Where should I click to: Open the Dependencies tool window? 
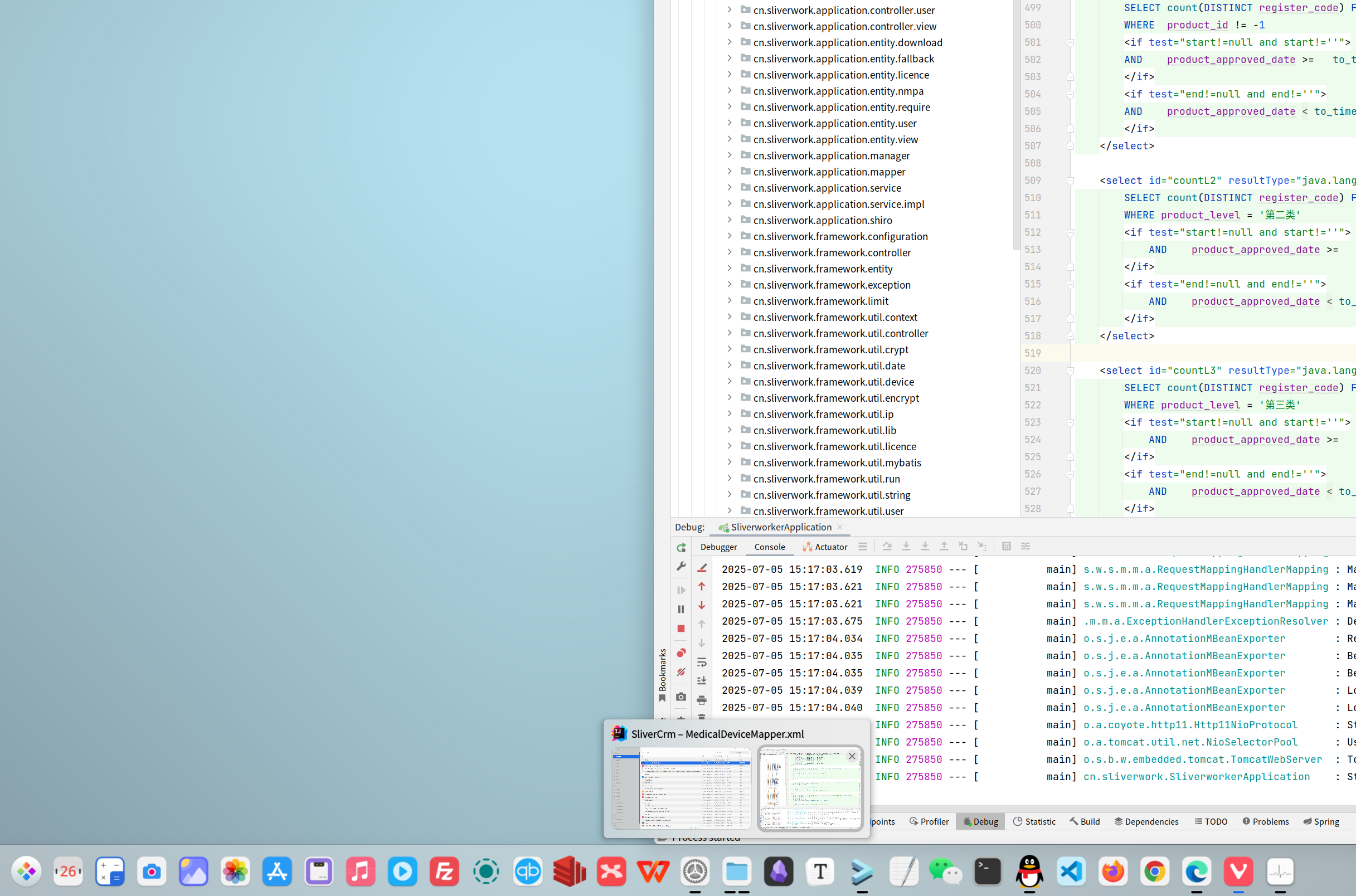(1146, 821)
